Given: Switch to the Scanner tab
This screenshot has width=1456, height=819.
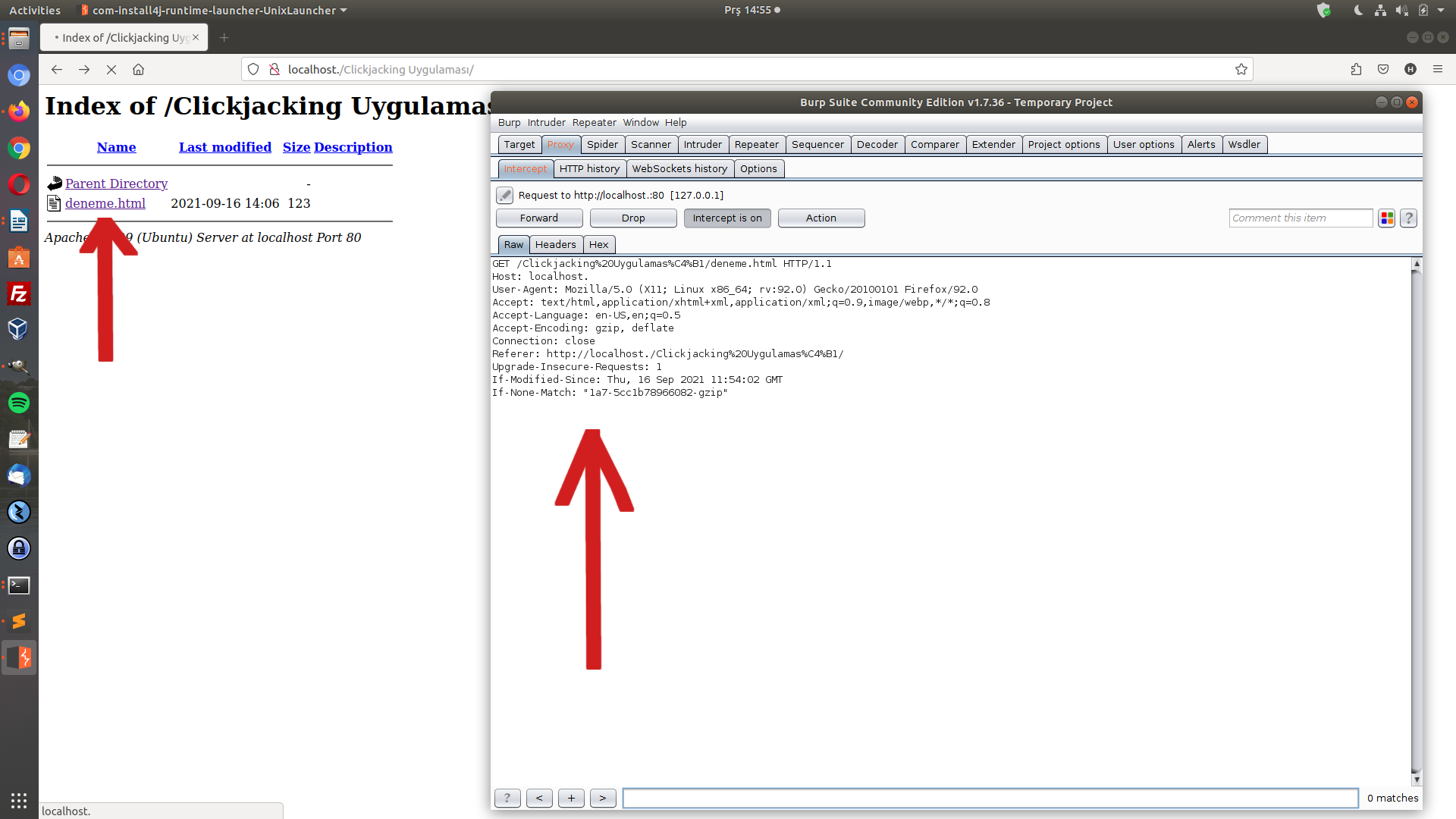Looking at the screenshot, I should click(651, 145).
